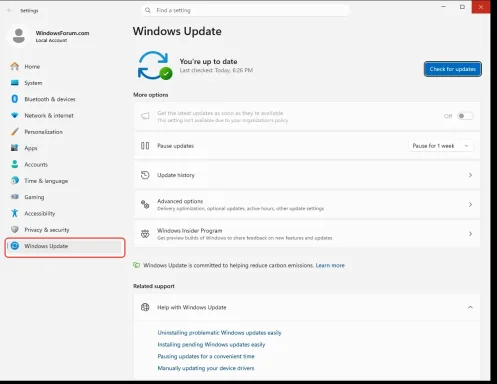Click the search magnifier icon

148,10
